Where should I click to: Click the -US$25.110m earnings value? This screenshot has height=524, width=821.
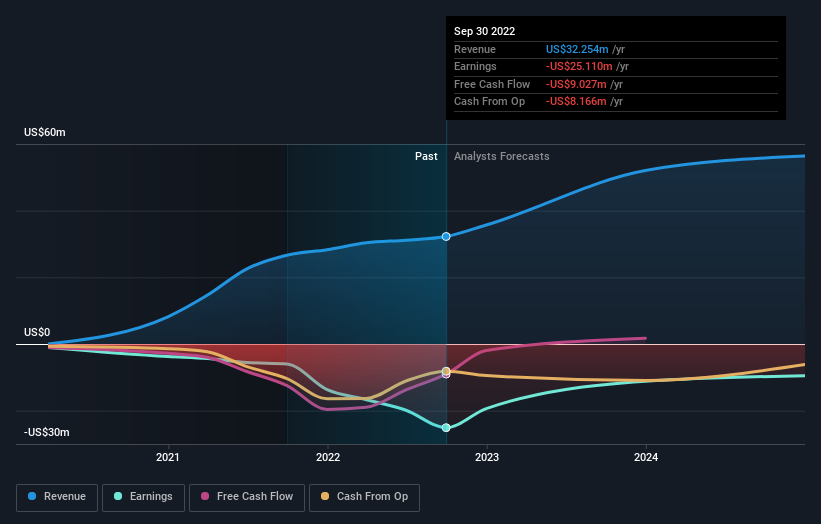pyautogui.click(x=579, y=66)
